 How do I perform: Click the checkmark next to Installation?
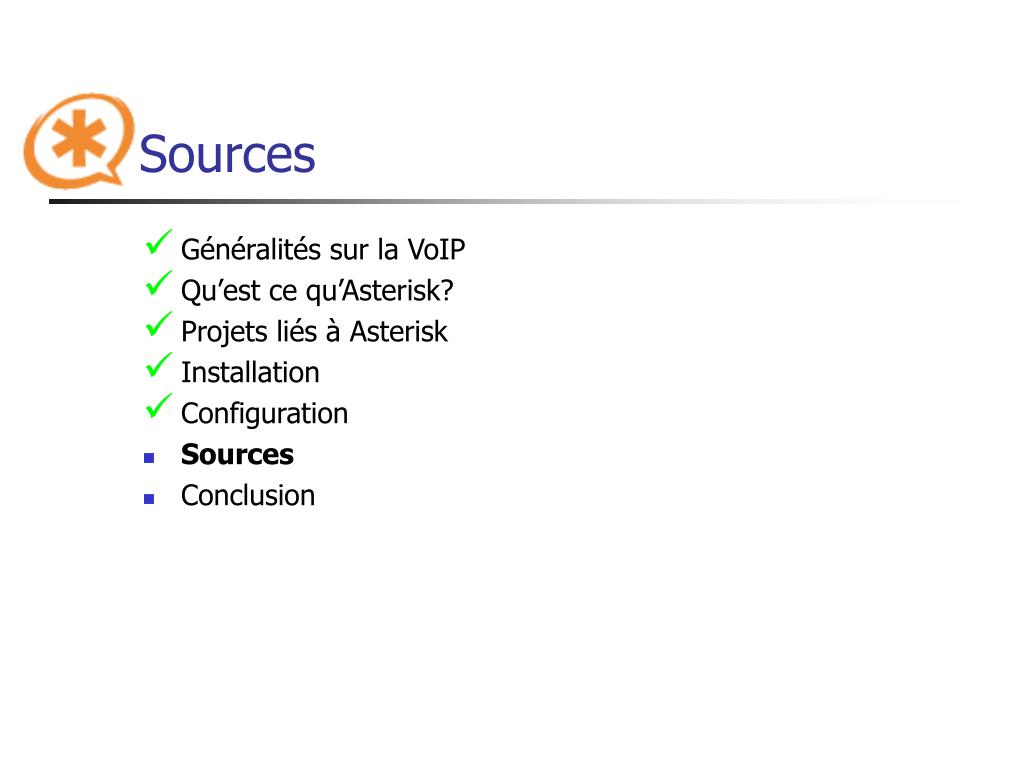click(x=158, y=365)
